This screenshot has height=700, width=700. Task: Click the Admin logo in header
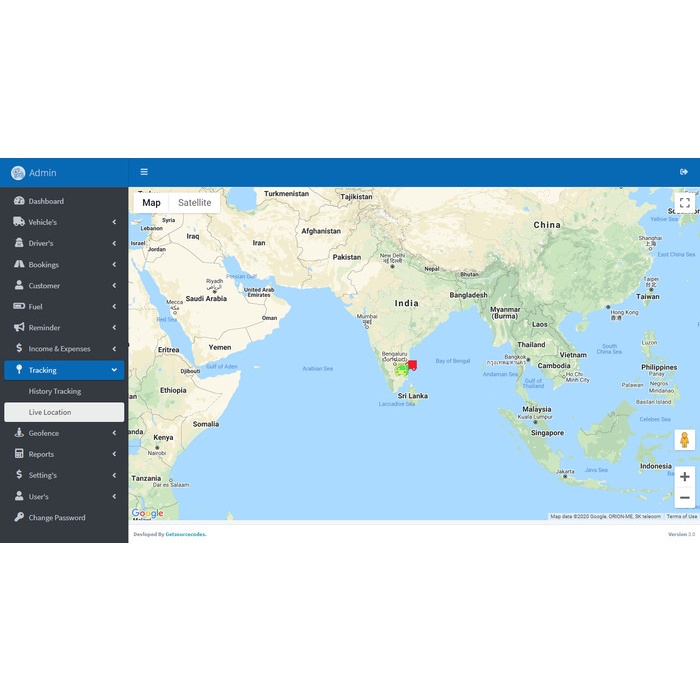[x=34, y=172]
